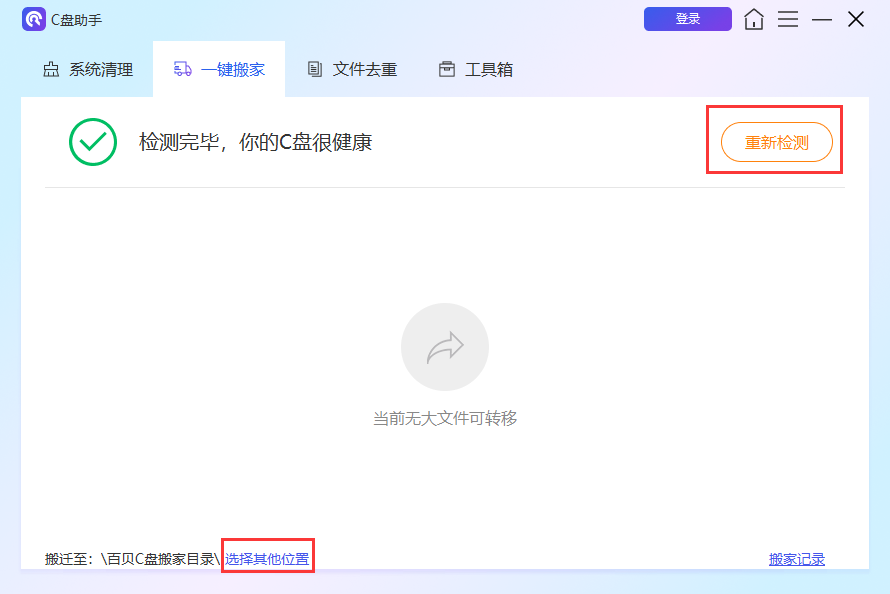Click the C盘助手 logo icon
890x594 pixels.
[34, 19]
